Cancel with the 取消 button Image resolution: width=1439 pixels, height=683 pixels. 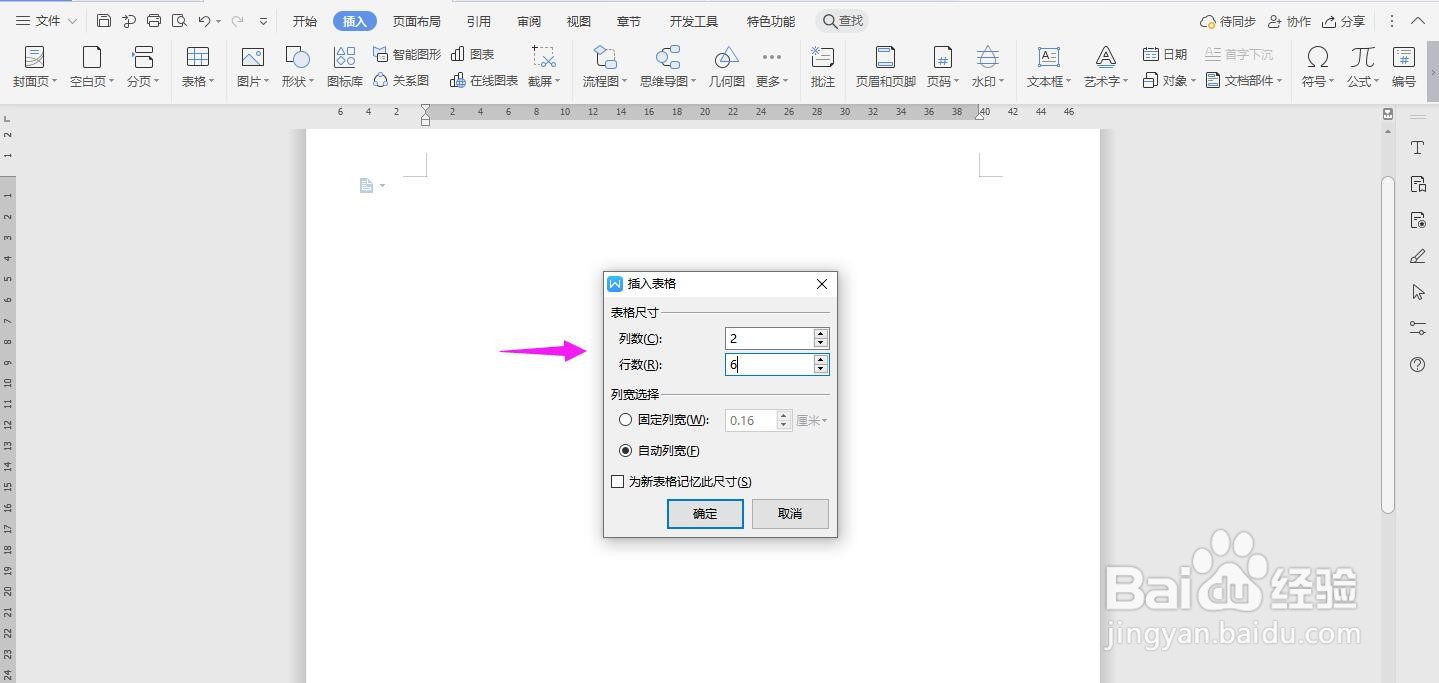coord(790,514)
